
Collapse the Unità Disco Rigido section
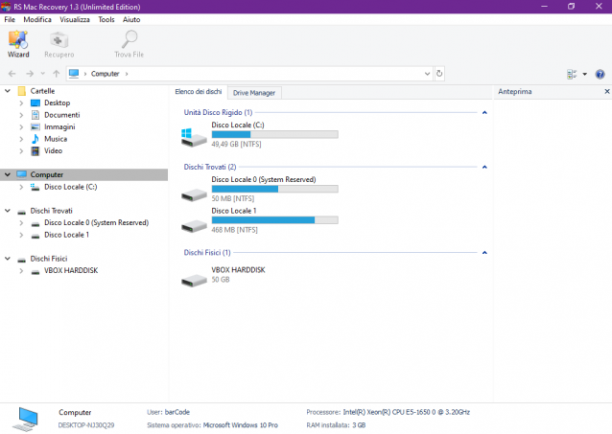click(x=484, y=112)
